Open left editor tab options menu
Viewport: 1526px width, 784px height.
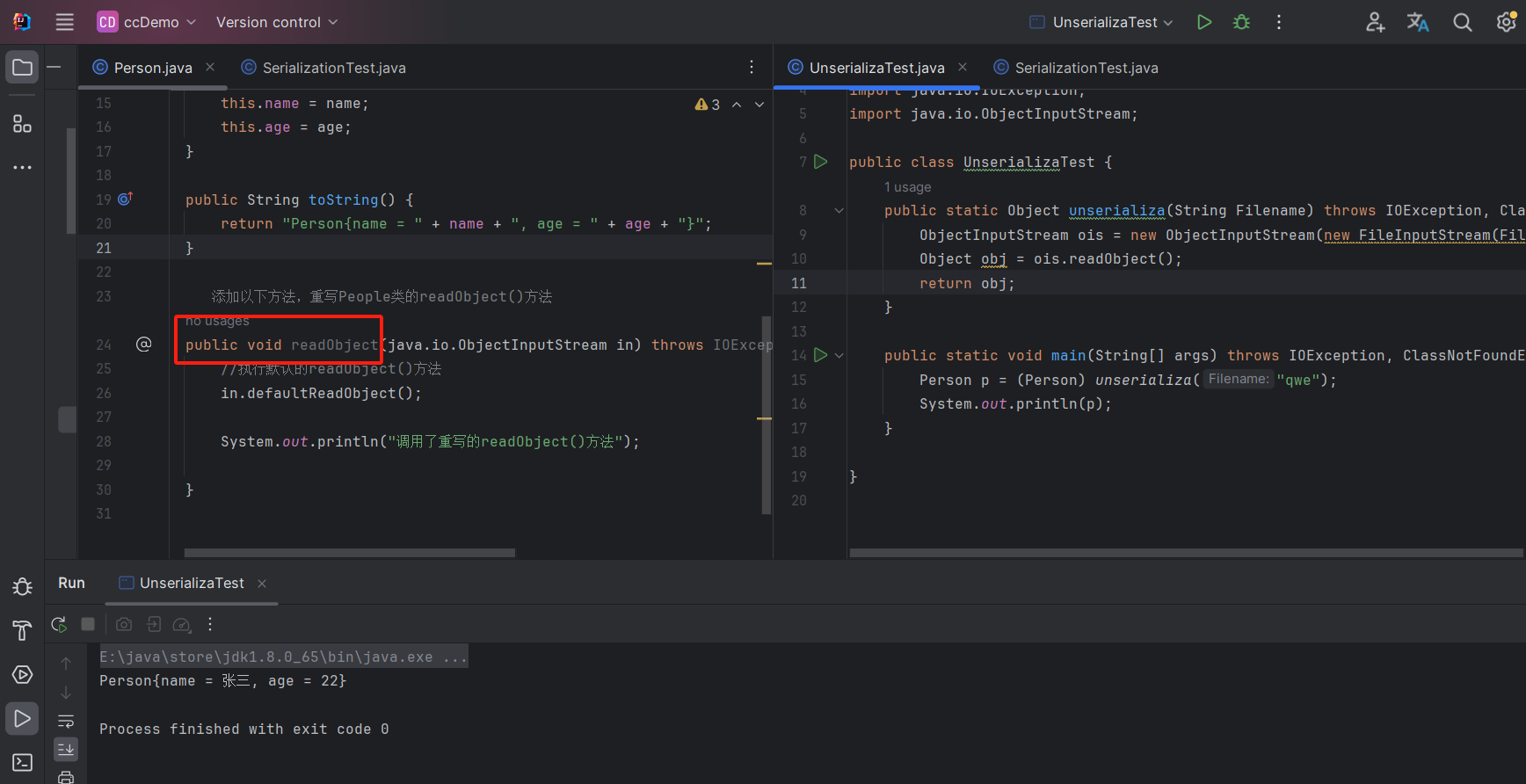coord(752,67)
